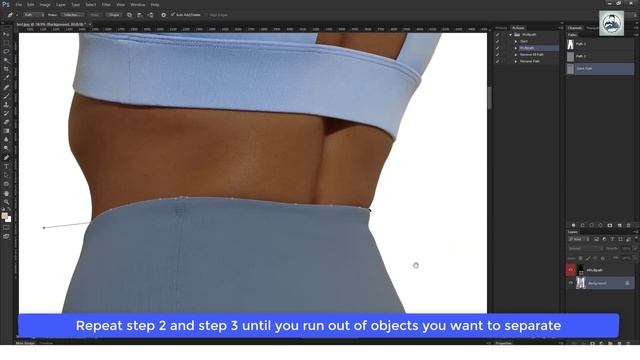Open path operations icon in options bar
The image size is (640, 360).
(129, 15)
